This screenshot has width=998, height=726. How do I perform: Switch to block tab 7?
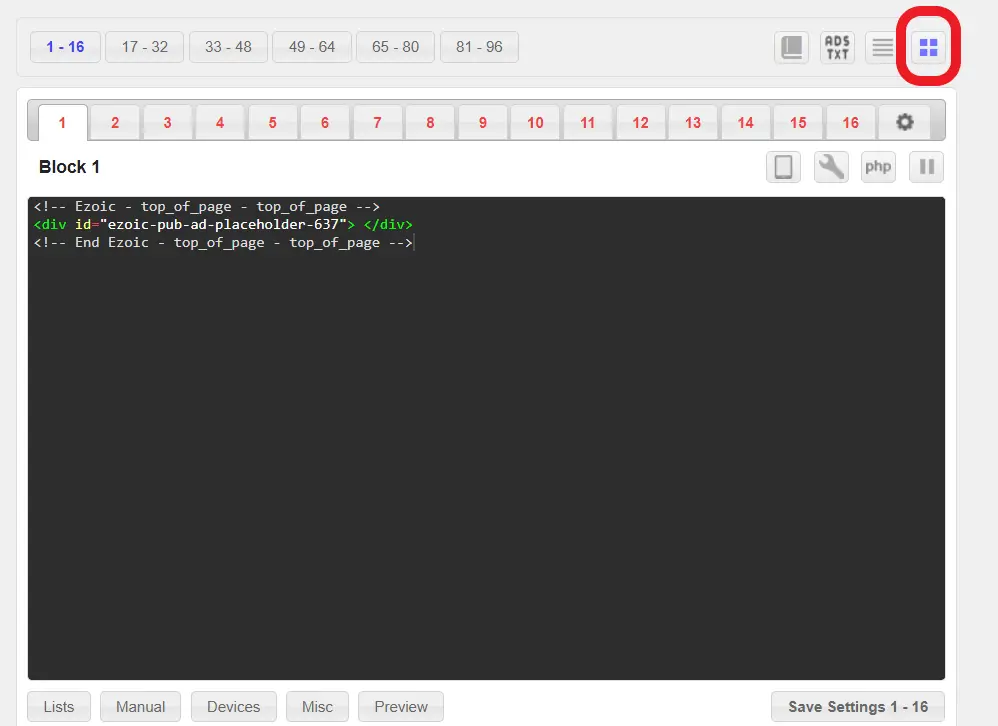377,123
